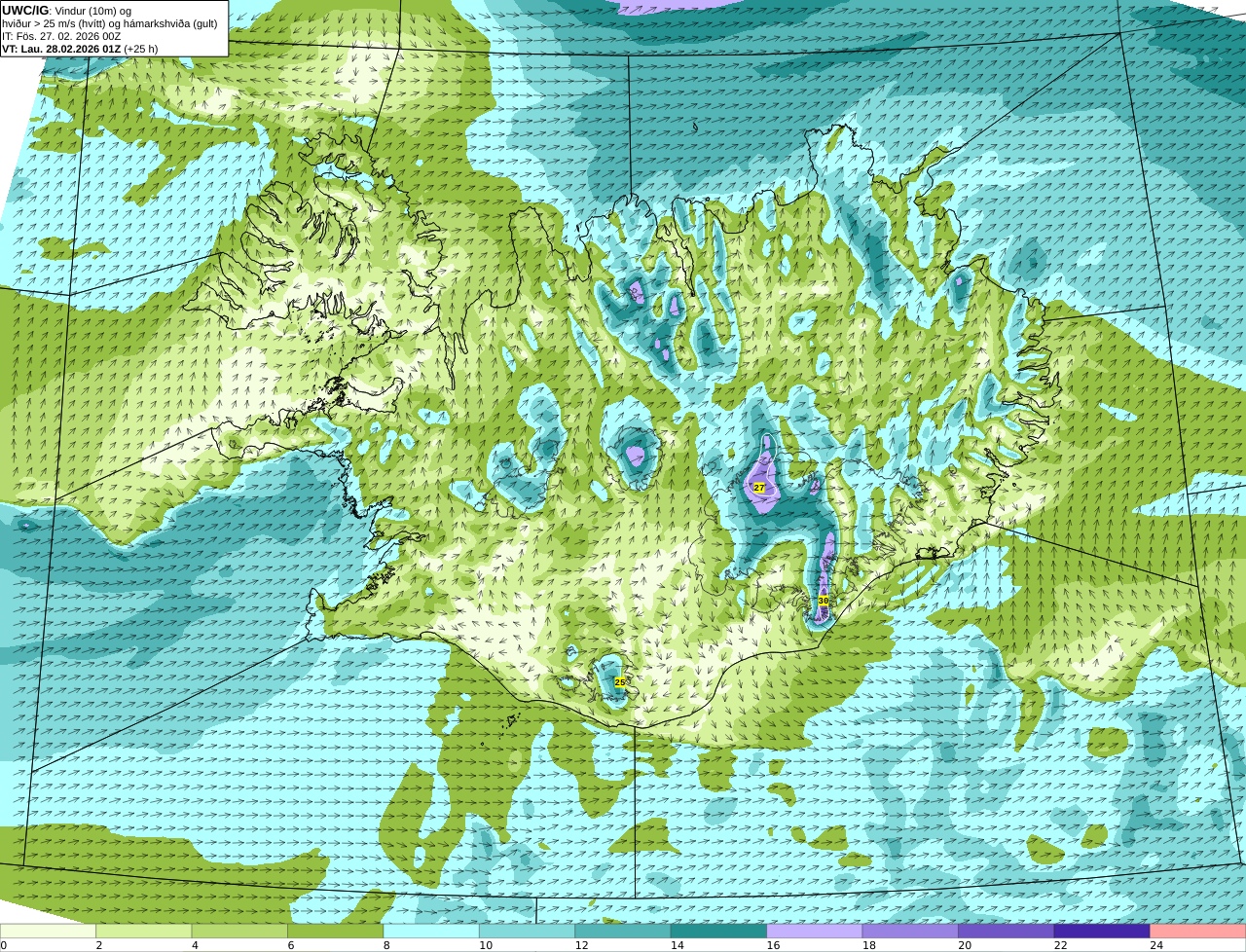Select the 2–4 m/s light green legend swatch
The height and width of the screenshot is (952, 1246).
click(x=144, y=931)
